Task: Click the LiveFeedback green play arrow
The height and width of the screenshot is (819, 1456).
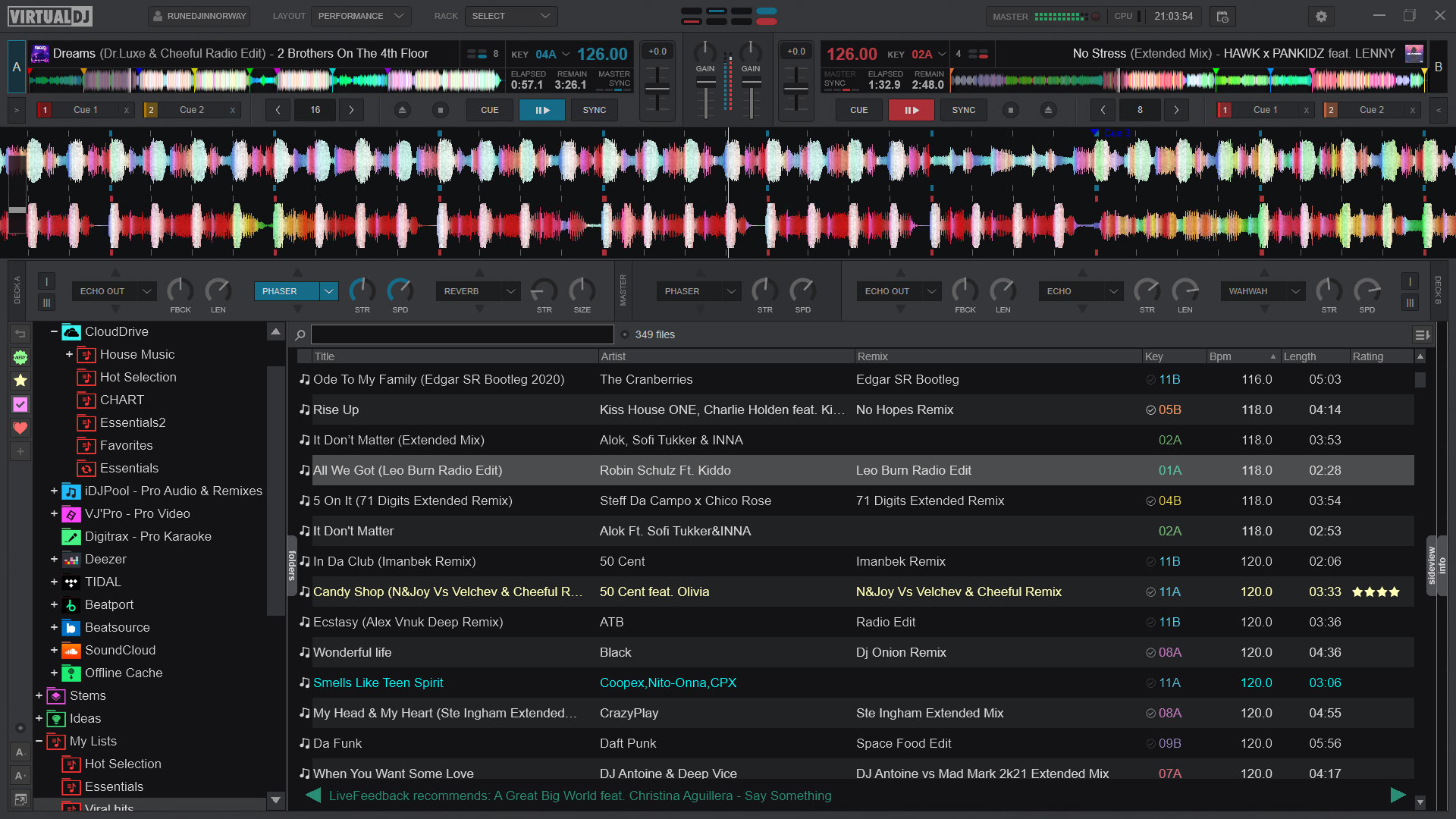Action: tap(1398, 795)
